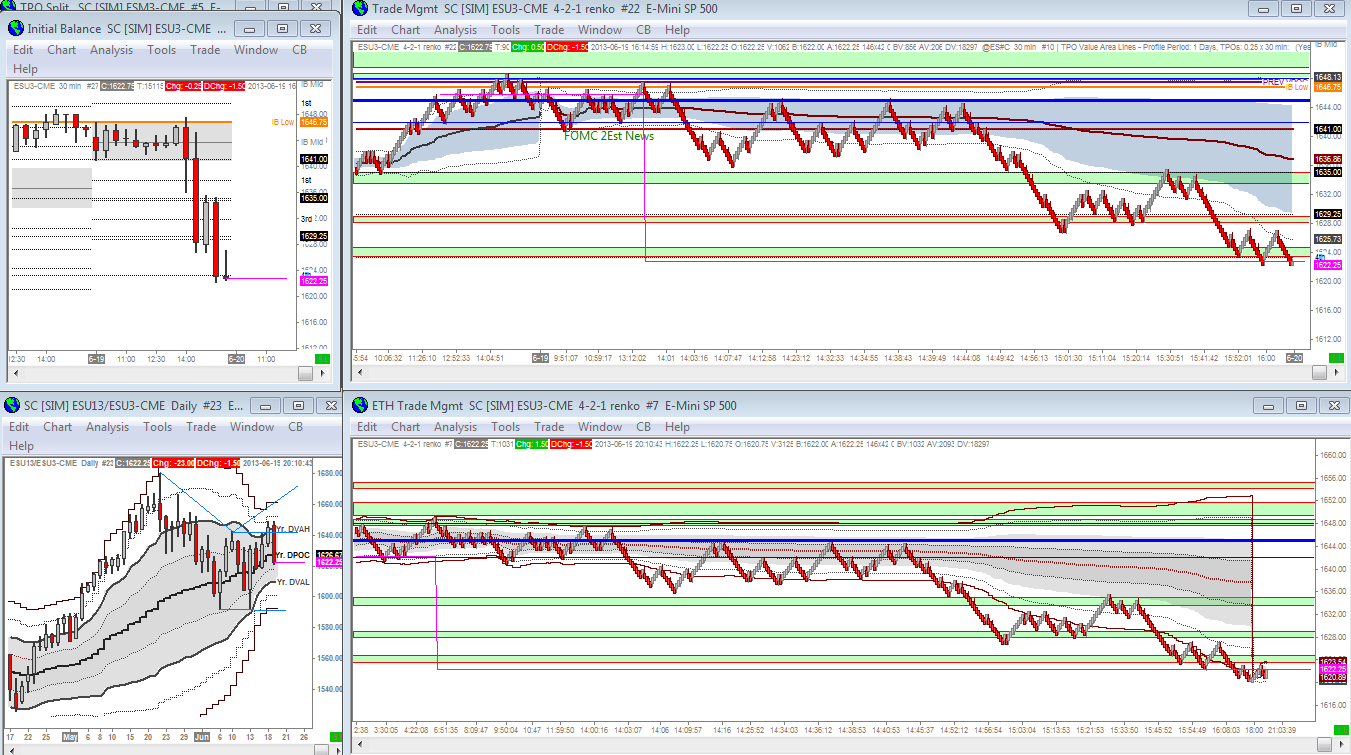Click the 1648.13 price label in Trade Mgmt #22
Screen dimensions: 1351x755
click(1328, 77)
